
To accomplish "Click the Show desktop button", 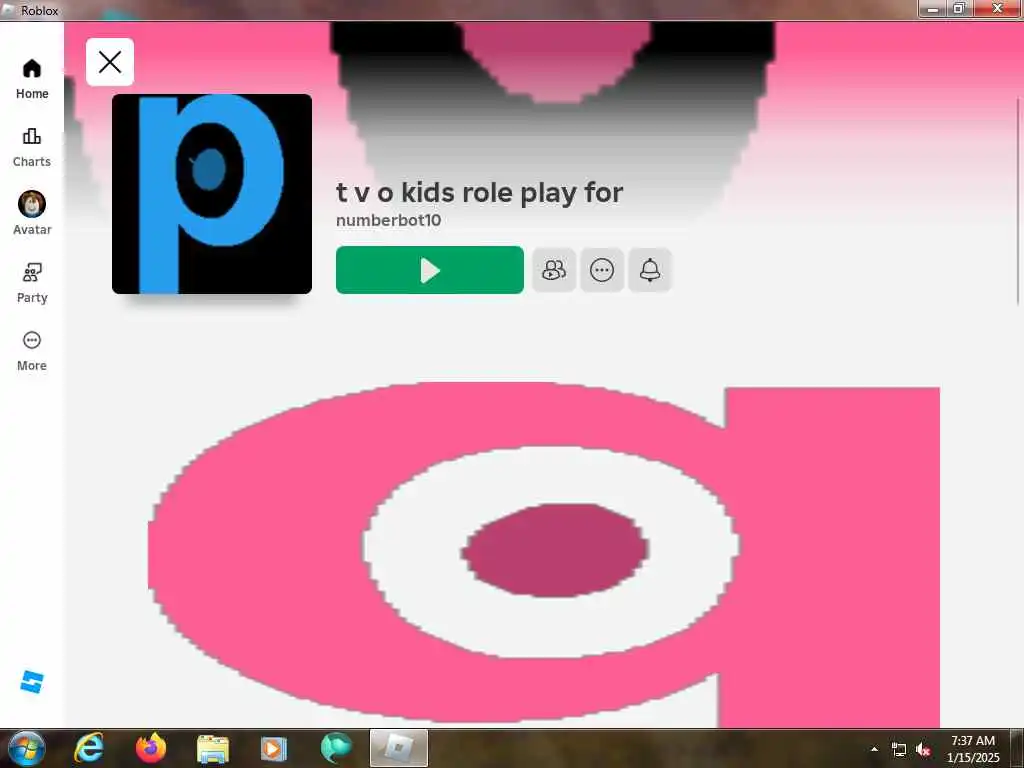I will [x=1017, y=748].
